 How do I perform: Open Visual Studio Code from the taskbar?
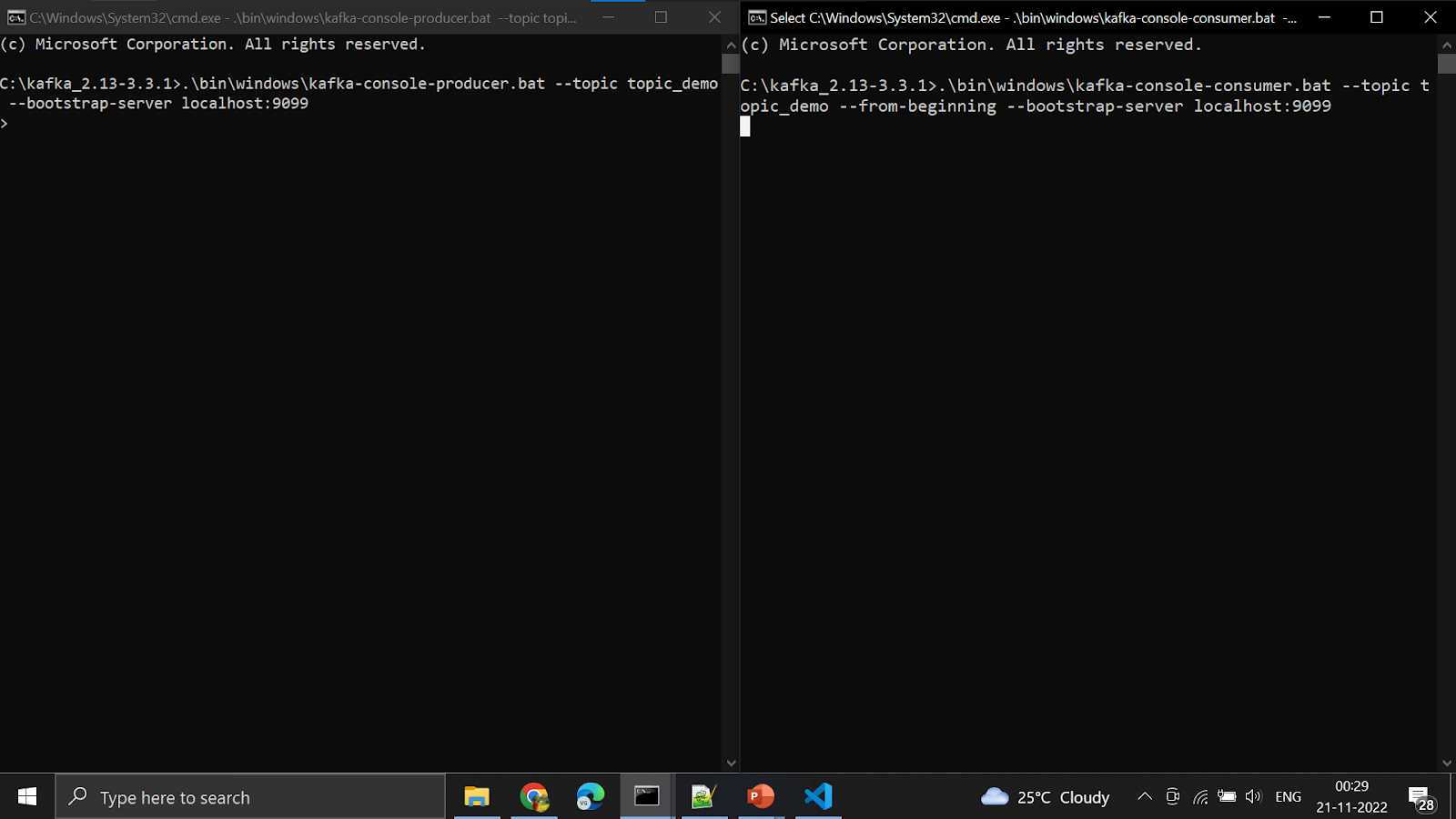[818, 797]
